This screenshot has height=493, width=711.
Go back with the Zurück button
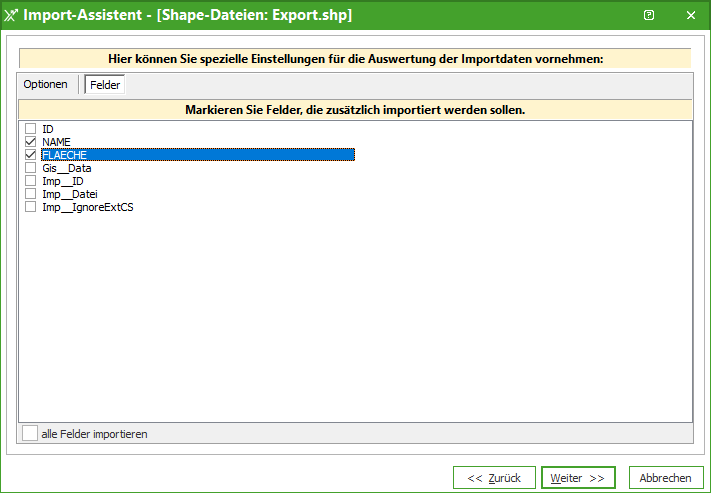[494, 478]
